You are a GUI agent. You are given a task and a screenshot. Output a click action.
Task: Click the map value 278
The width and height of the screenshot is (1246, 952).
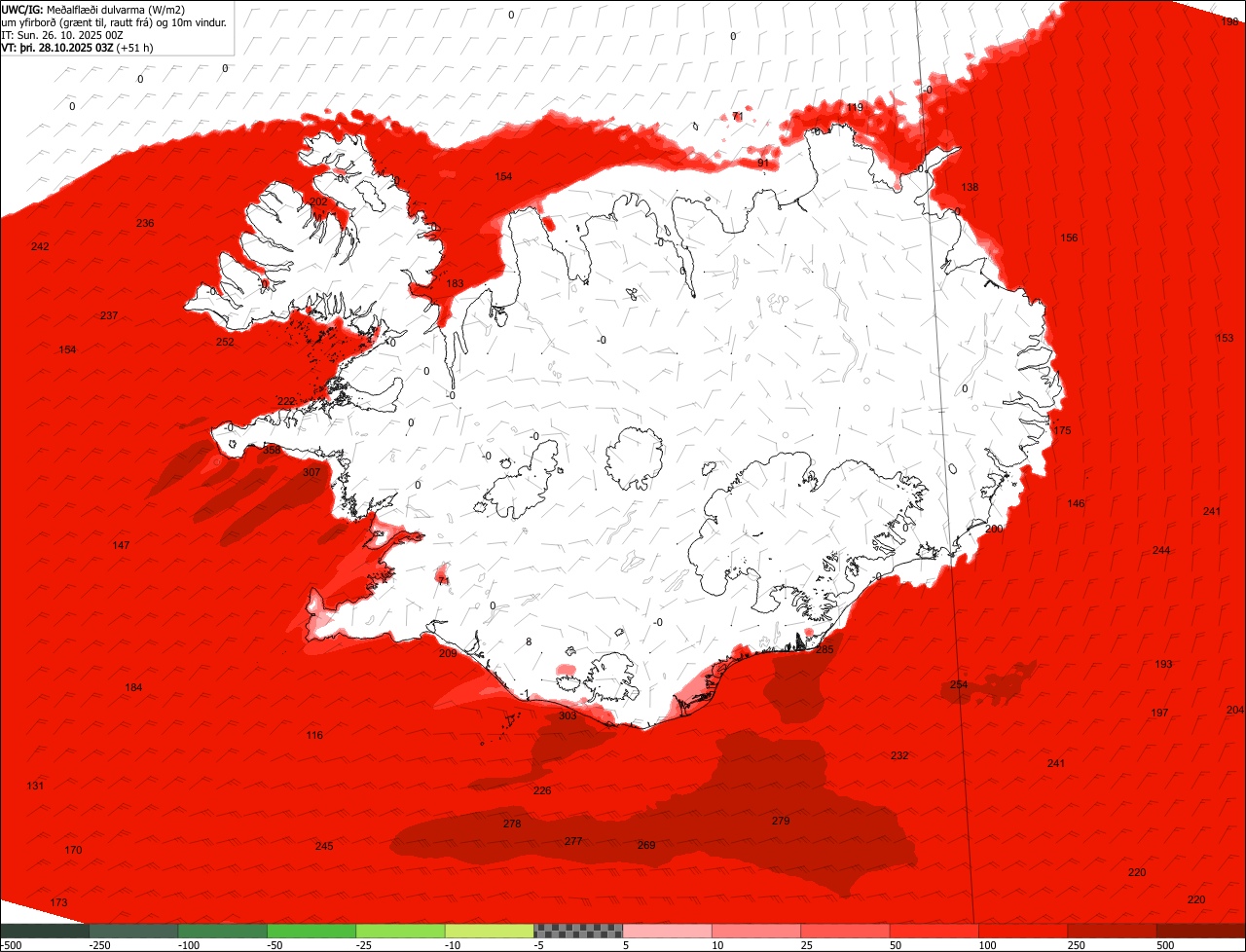[512, 824]
